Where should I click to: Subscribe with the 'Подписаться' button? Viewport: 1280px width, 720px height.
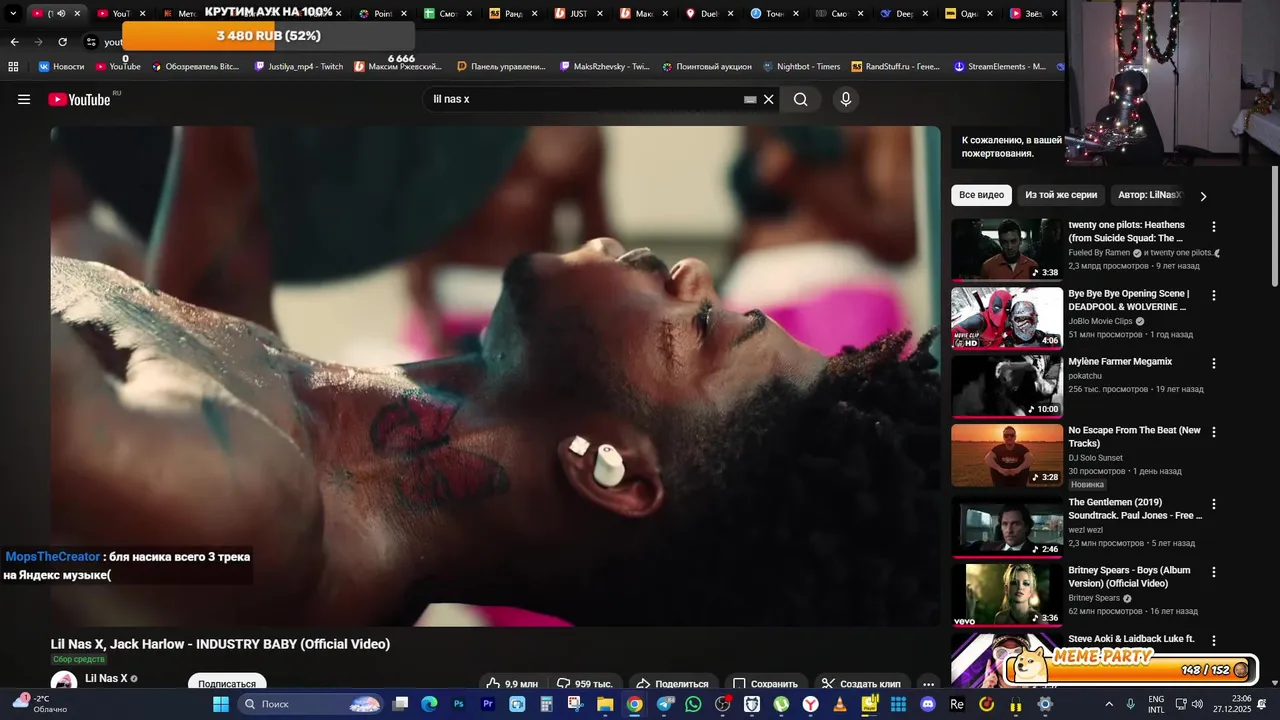(x=227, y=684)
